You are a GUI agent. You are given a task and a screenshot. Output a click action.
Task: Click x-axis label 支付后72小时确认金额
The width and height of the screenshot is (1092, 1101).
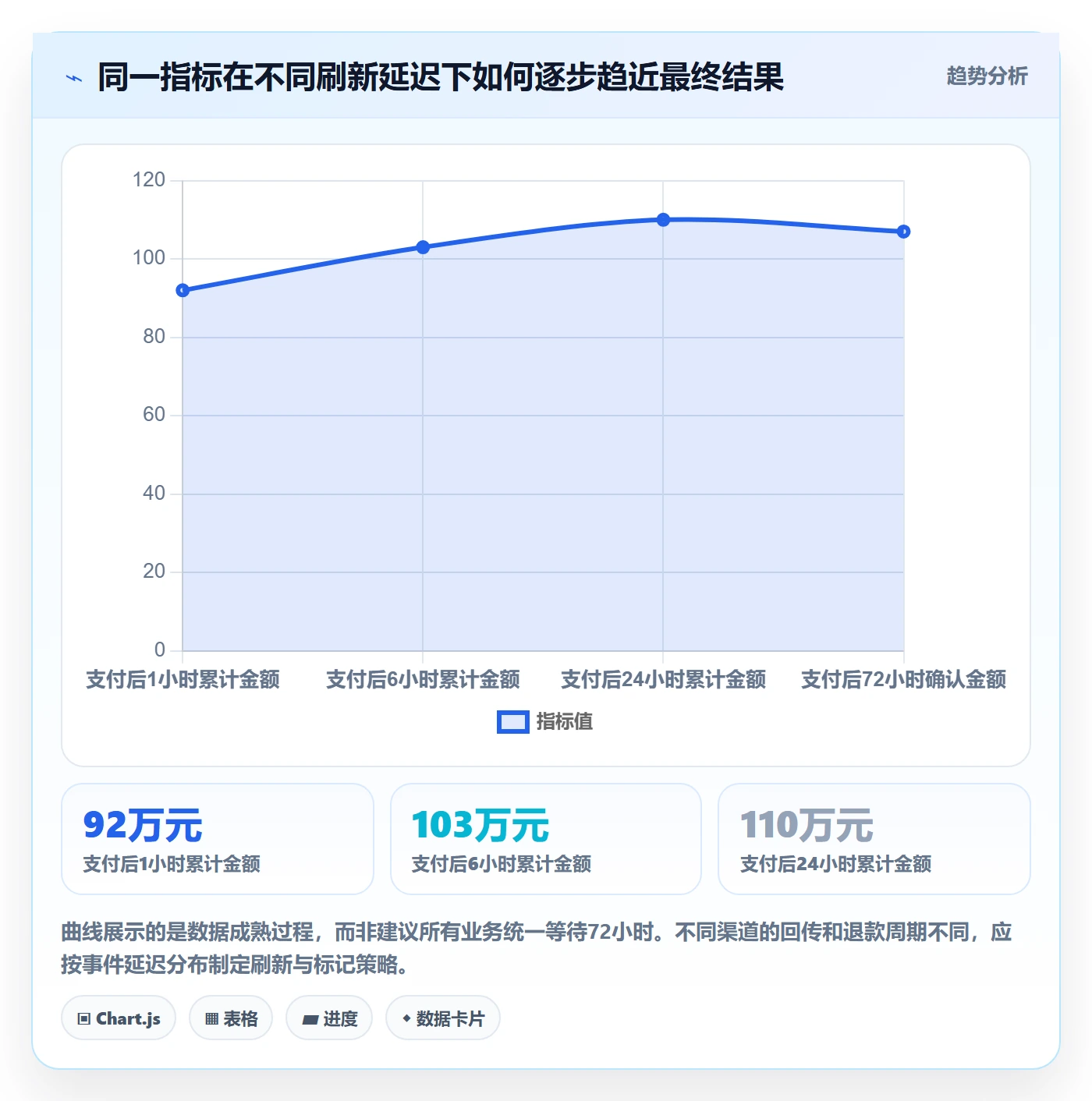pyautogui.click(x=903, y=679)
